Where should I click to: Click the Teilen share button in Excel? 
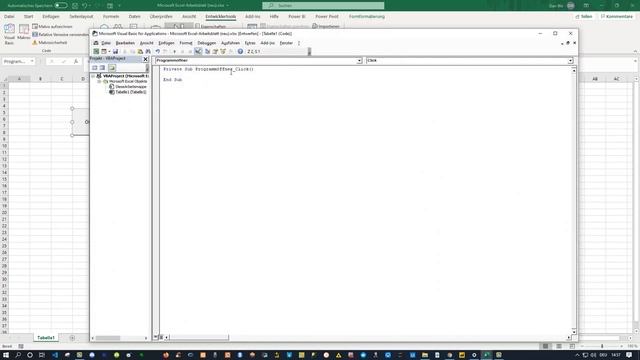(x=584, y=17)
